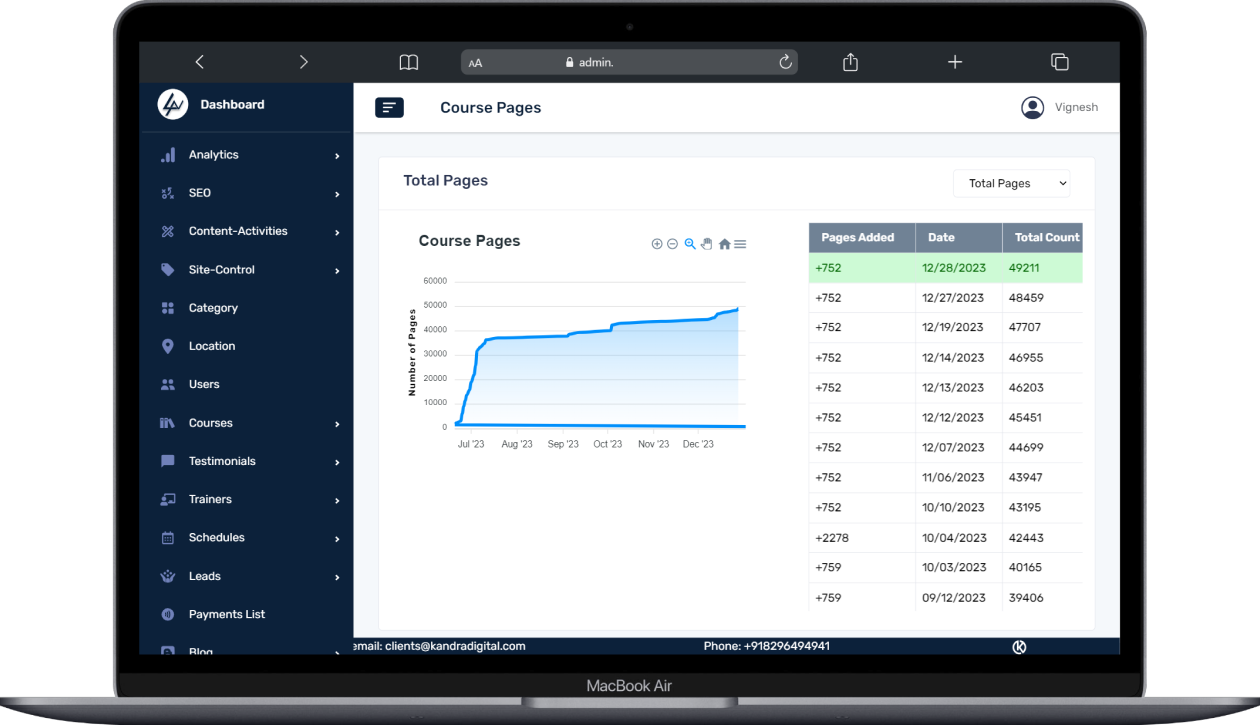1260x725 pixels.
Task: Click the clients@kandradigital.com email link
Action: click(455, 646)
